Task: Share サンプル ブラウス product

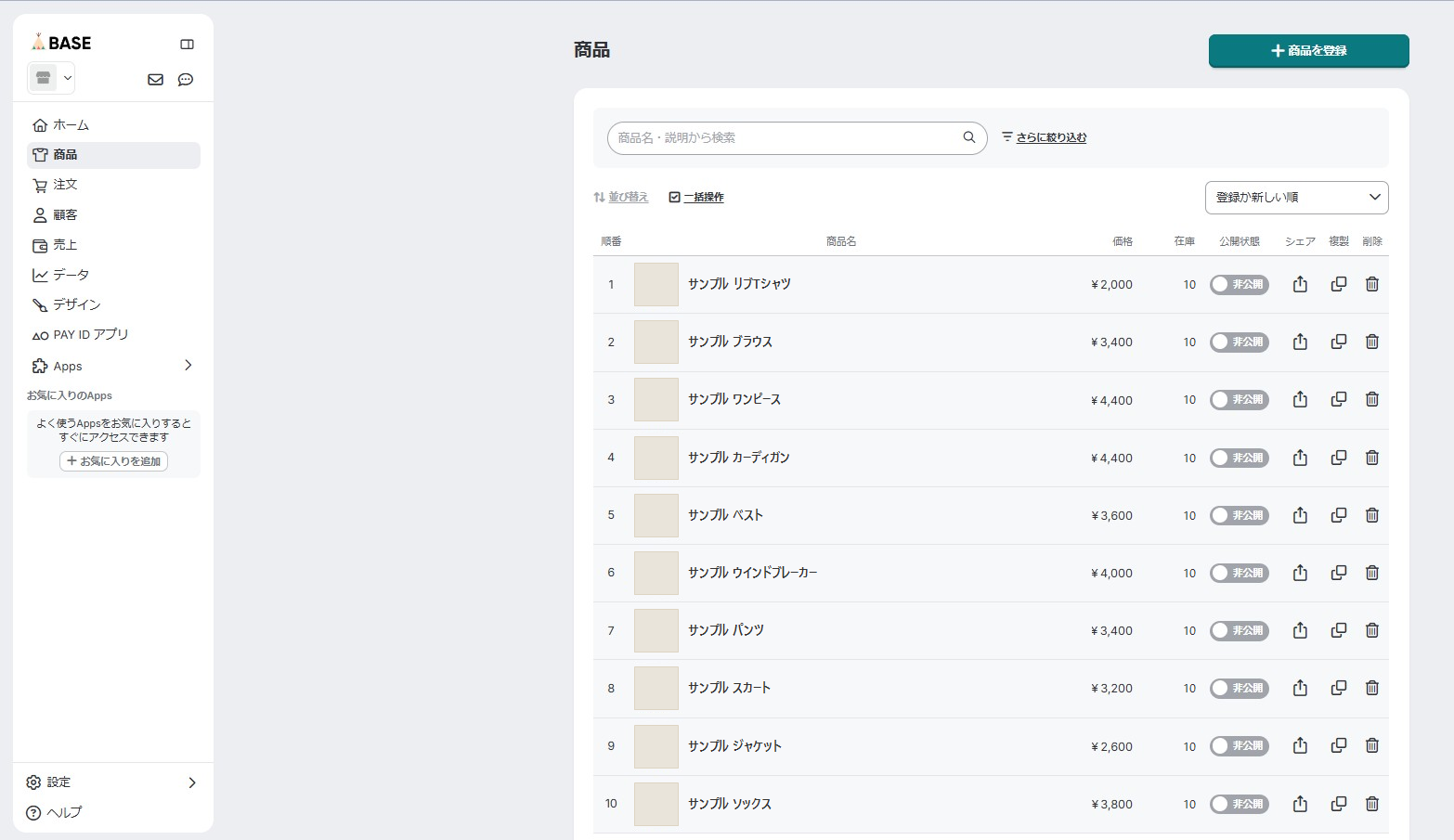Action: (1300, 342)
